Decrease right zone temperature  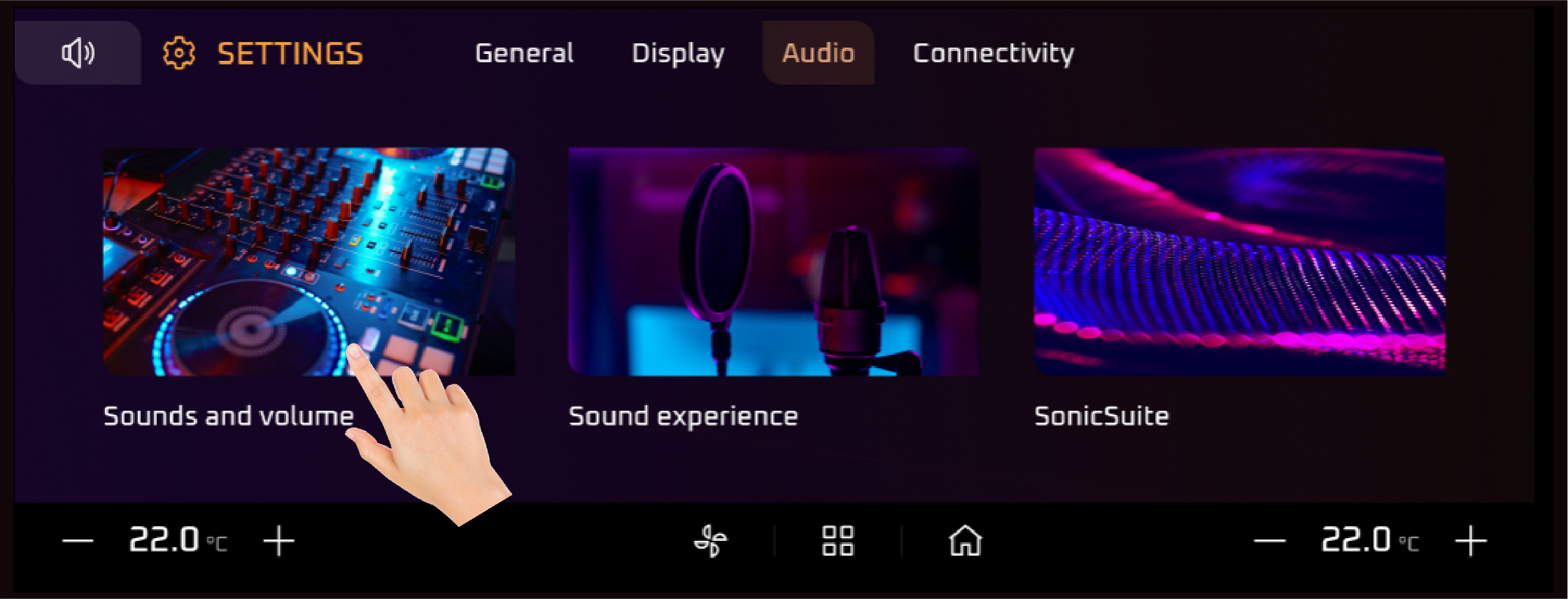coord(1269,541)
